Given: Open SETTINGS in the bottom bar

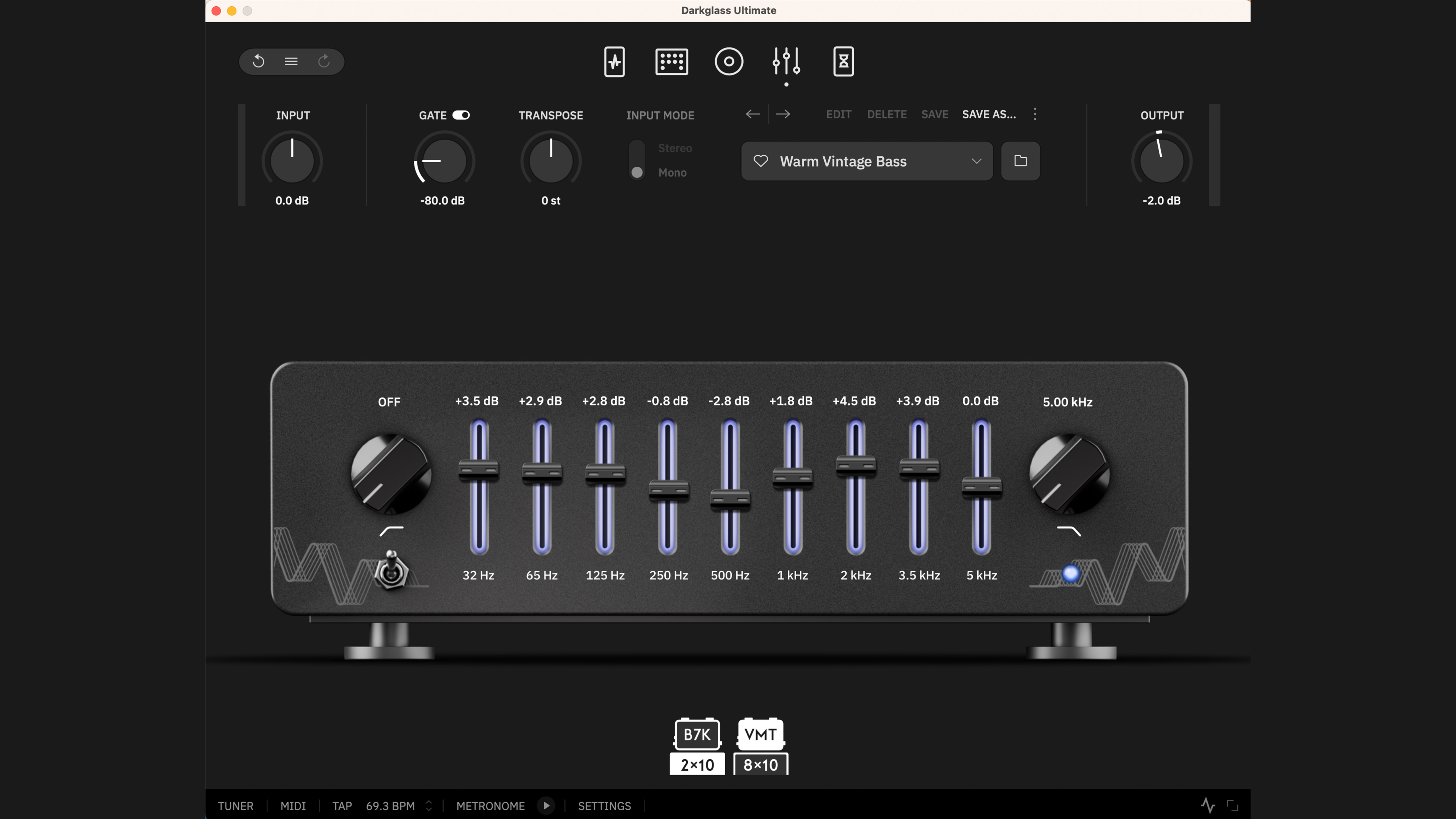Looking at the screenshot, I should [604, 806].
